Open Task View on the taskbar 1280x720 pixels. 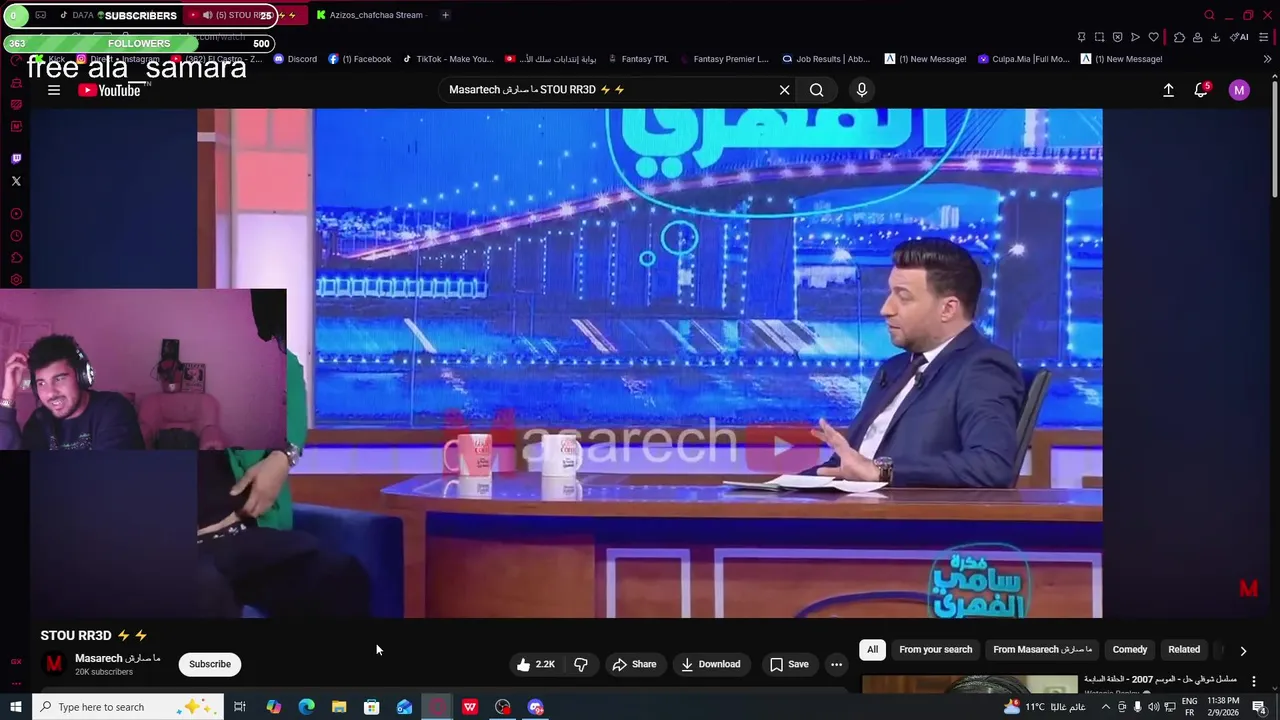240,707
